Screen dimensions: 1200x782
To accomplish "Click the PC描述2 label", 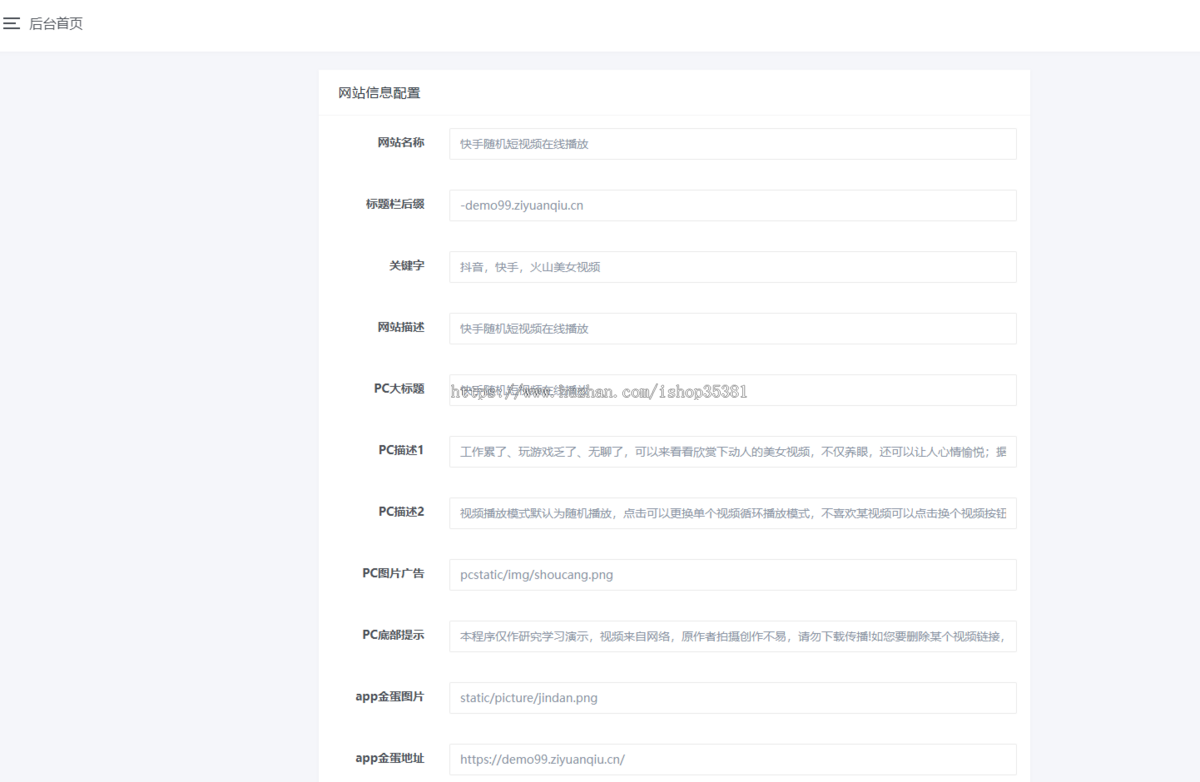I will click(401, 512).
